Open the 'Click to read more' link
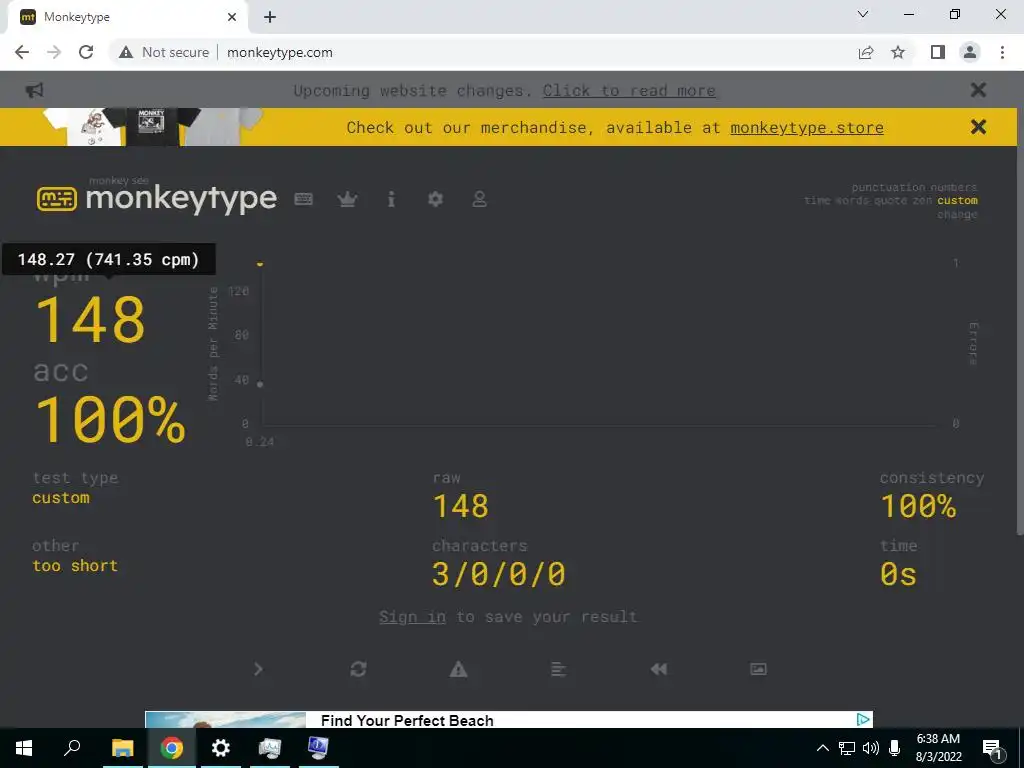Image resolution: width=1024 pixels, height=768 pixels. [x=629, y=91]
